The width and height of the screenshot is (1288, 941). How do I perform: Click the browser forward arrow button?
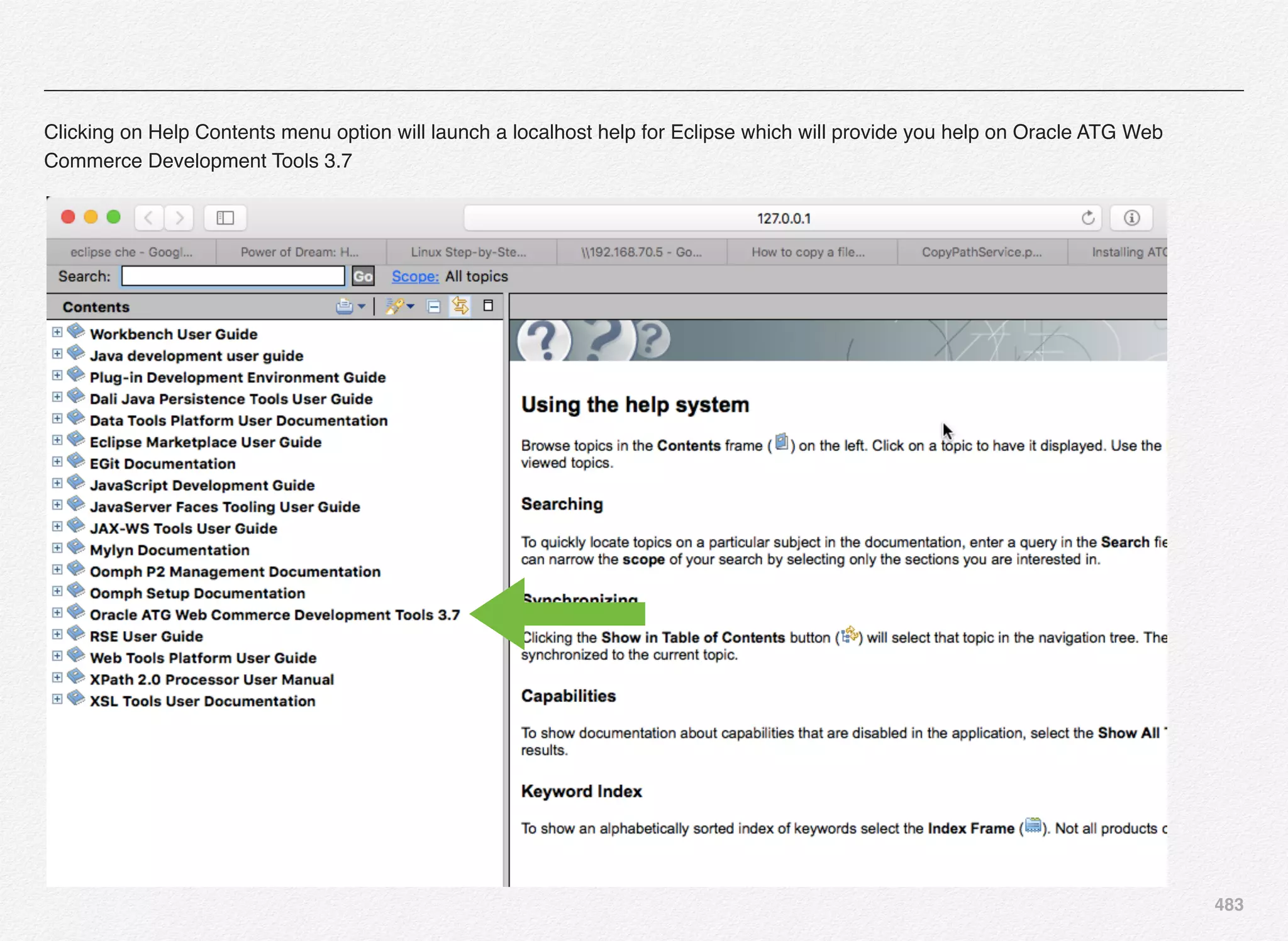(179, 218)
